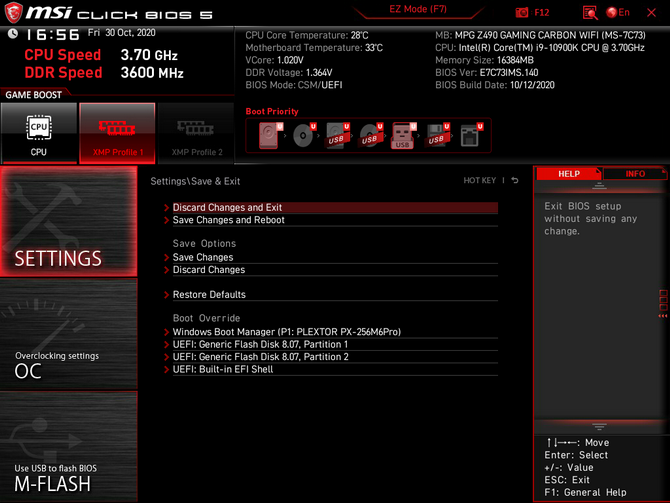670x503 pixels.
Task: Click the CPU Core Temperature reading
Action: tap(307, 35)
